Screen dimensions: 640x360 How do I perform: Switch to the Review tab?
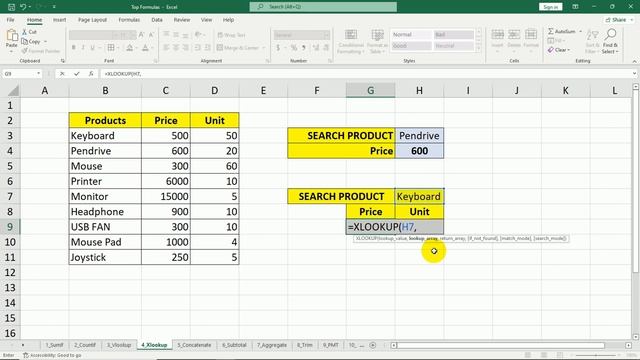coord(182,20)
